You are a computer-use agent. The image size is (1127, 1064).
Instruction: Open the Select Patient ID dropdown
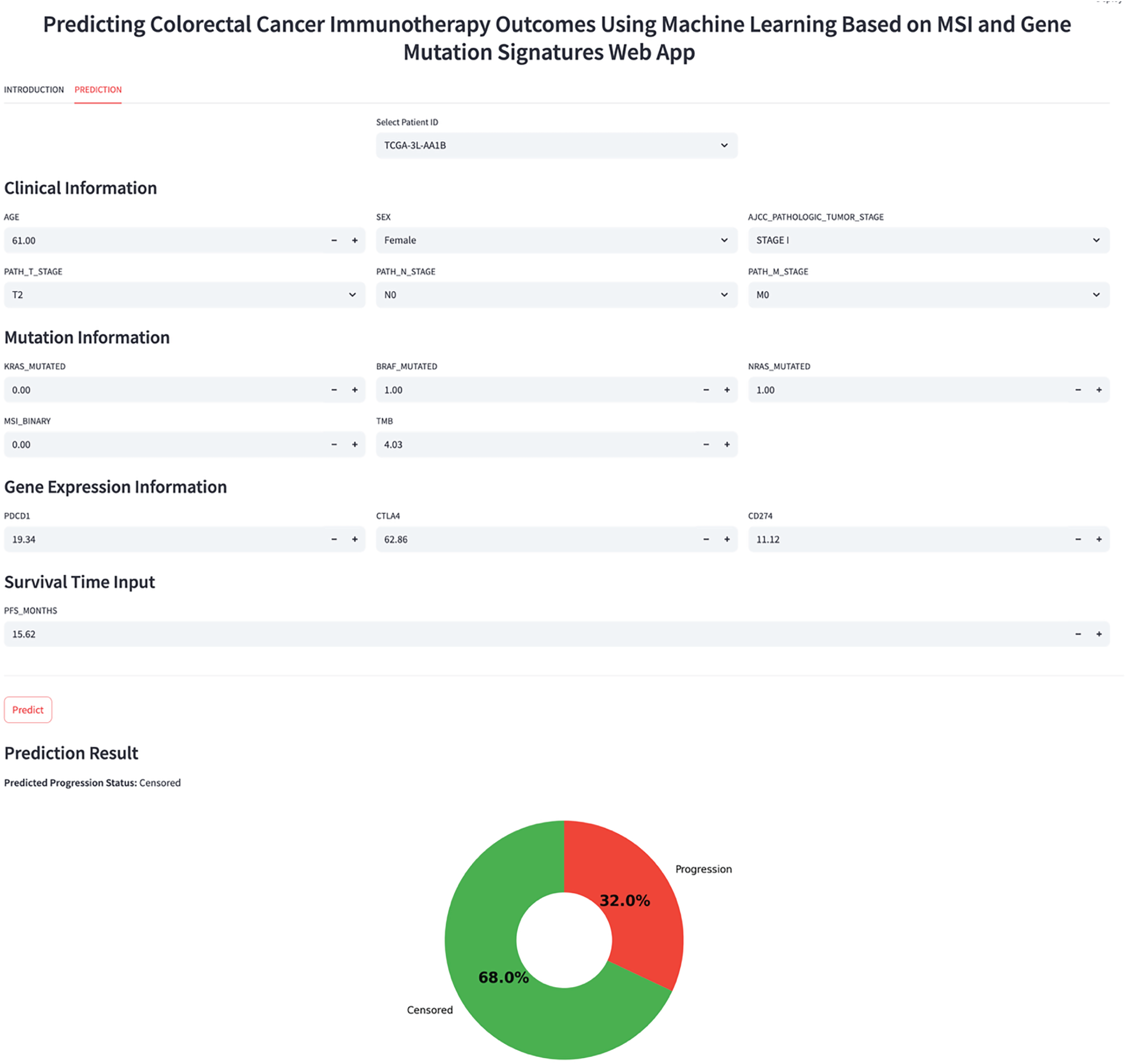[556, 145]
